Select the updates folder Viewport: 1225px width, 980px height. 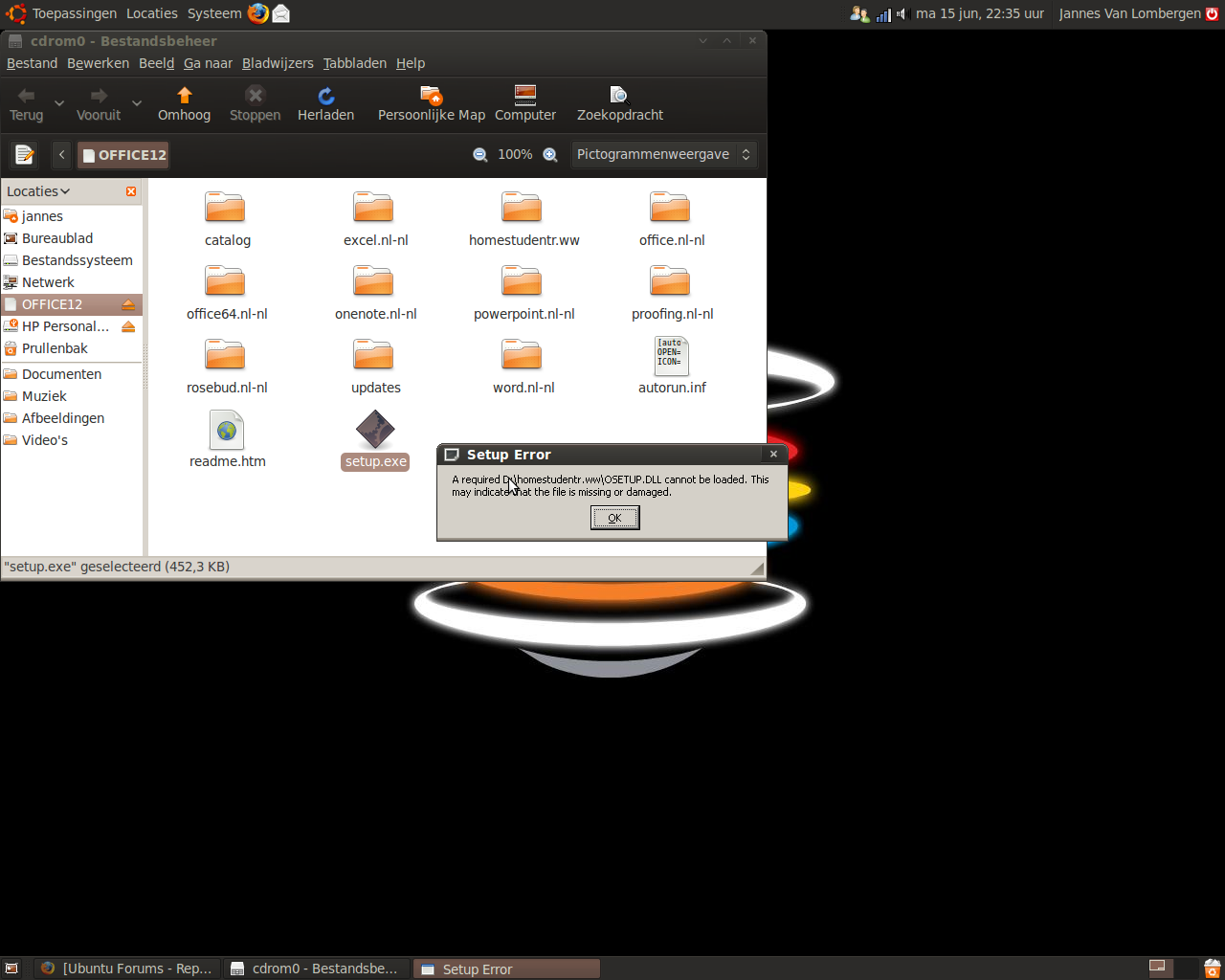tap(374, 354)
